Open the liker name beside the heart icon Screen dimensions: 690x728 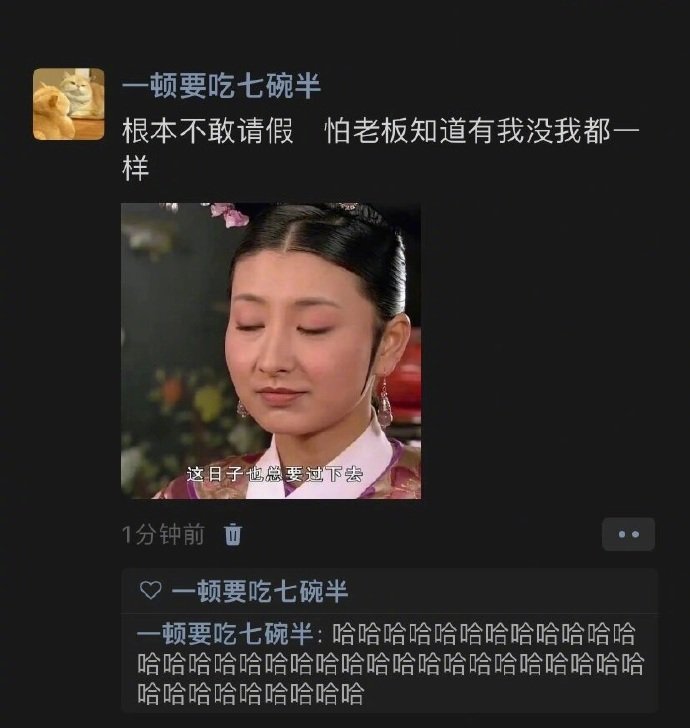pyautogui.click(x=260, y=592)
